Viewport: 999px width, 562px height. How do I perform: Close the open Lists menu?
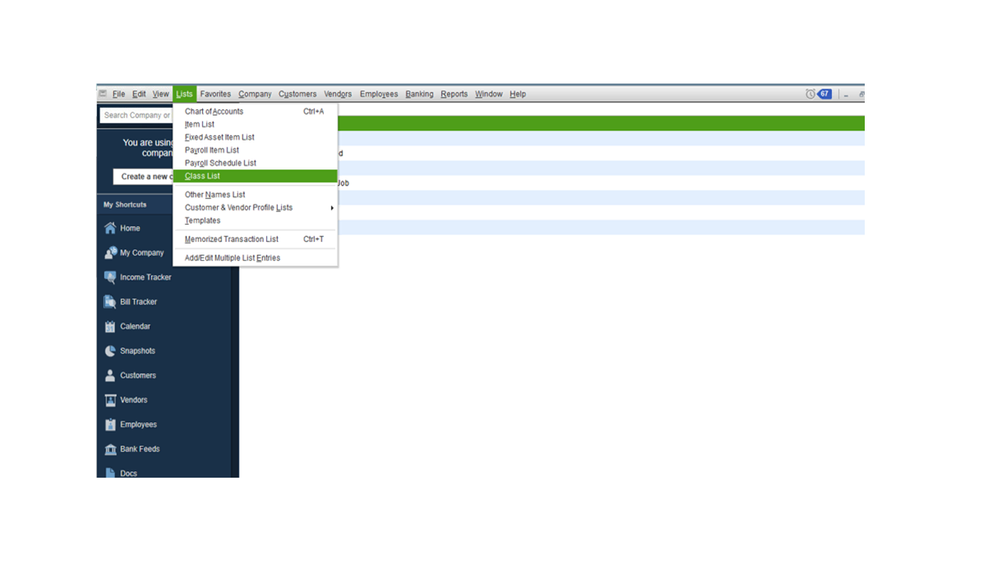pos(184,94)
